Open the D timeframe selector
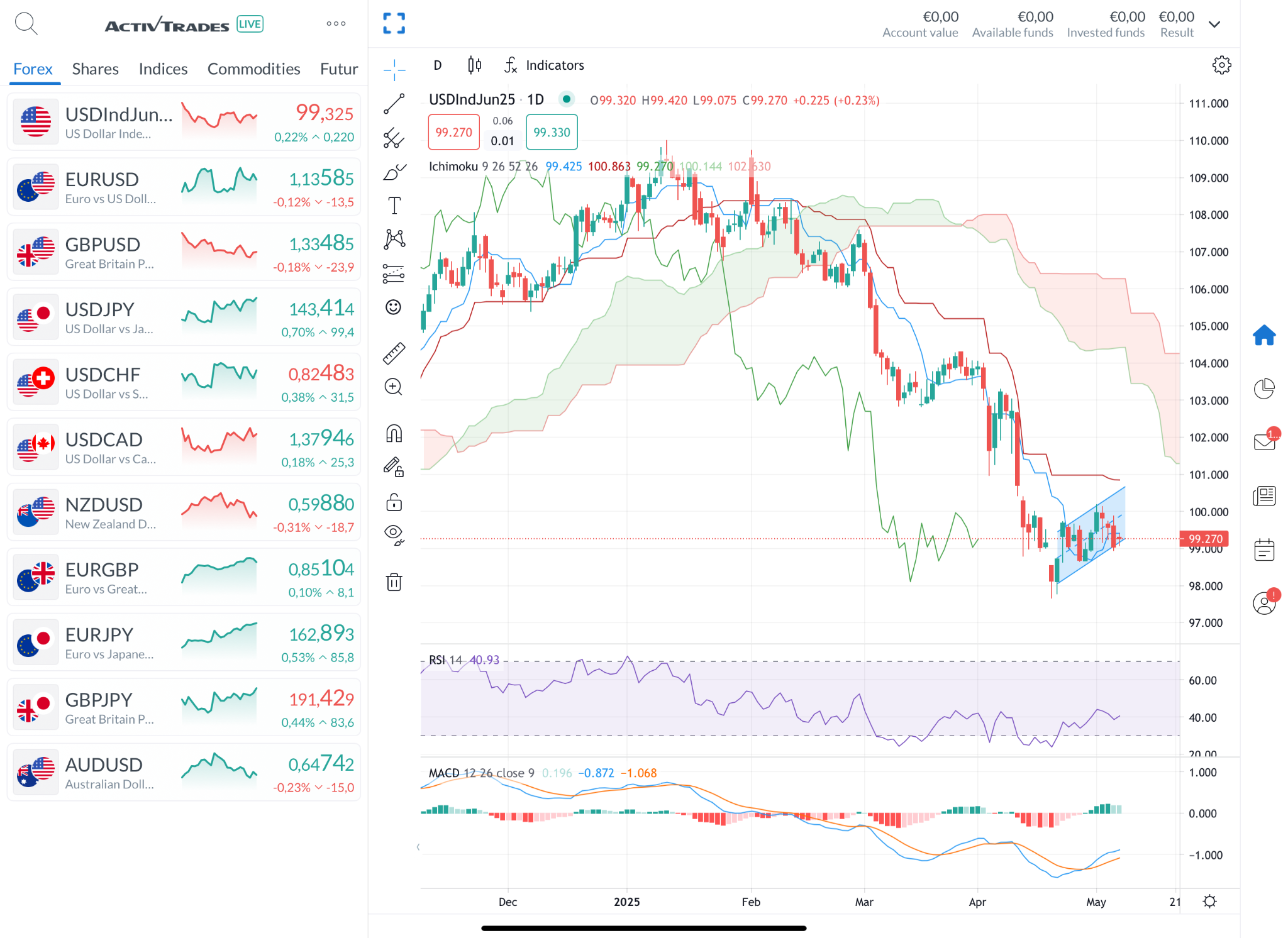Image resolution: width=1288 pixels, height=938 pixels. [438, 65]
